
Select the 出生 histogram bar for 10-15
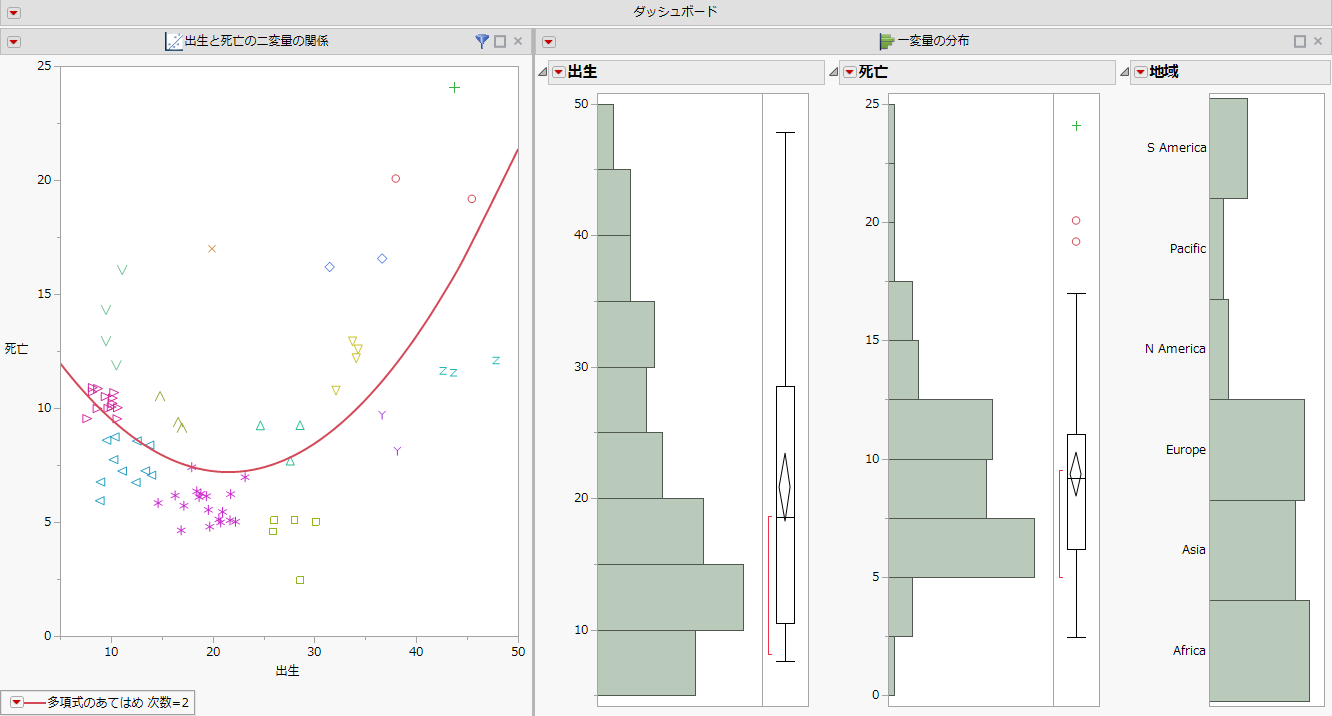click(x=670, y=597)
